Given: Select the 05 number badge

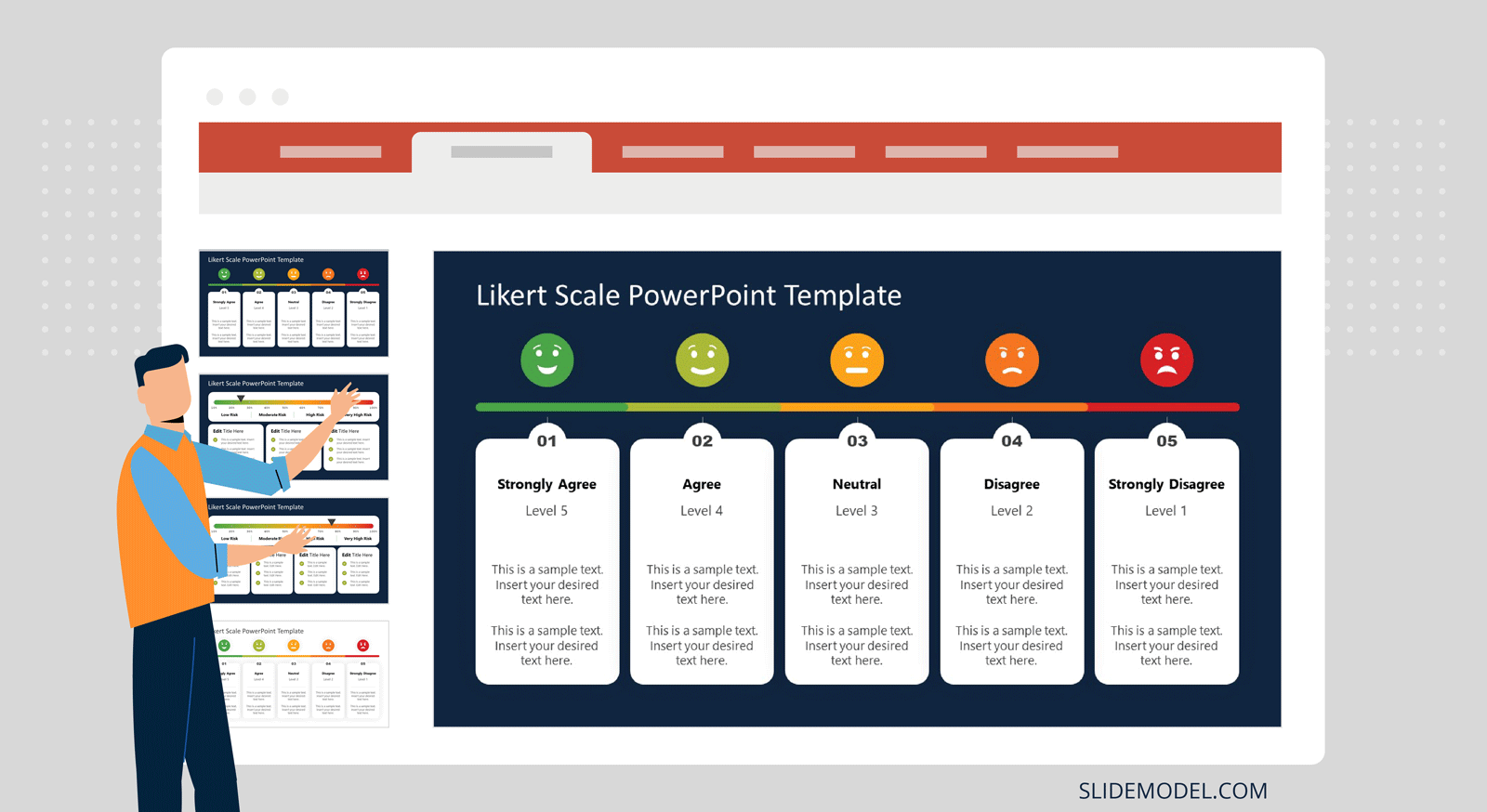Looking at the screenshot, I should (1166, 441).
